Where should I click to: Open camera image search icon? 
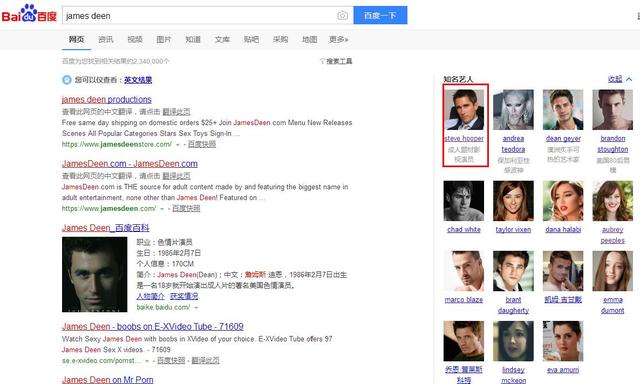[x=342, y=16]
